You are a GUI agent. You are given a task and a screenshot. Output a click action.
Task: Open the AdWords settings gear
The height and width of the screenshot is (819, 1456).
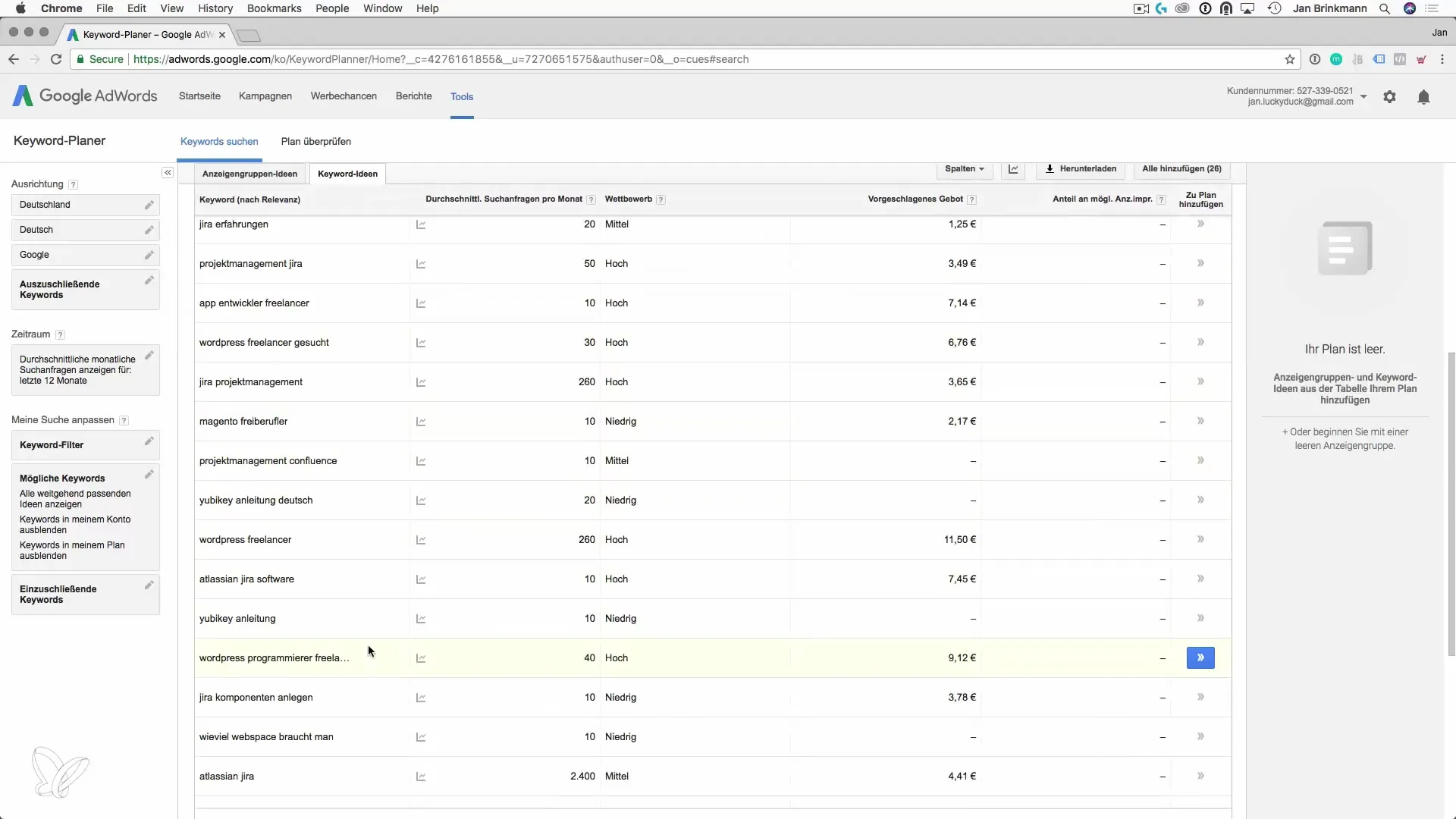click(1389, 97)
